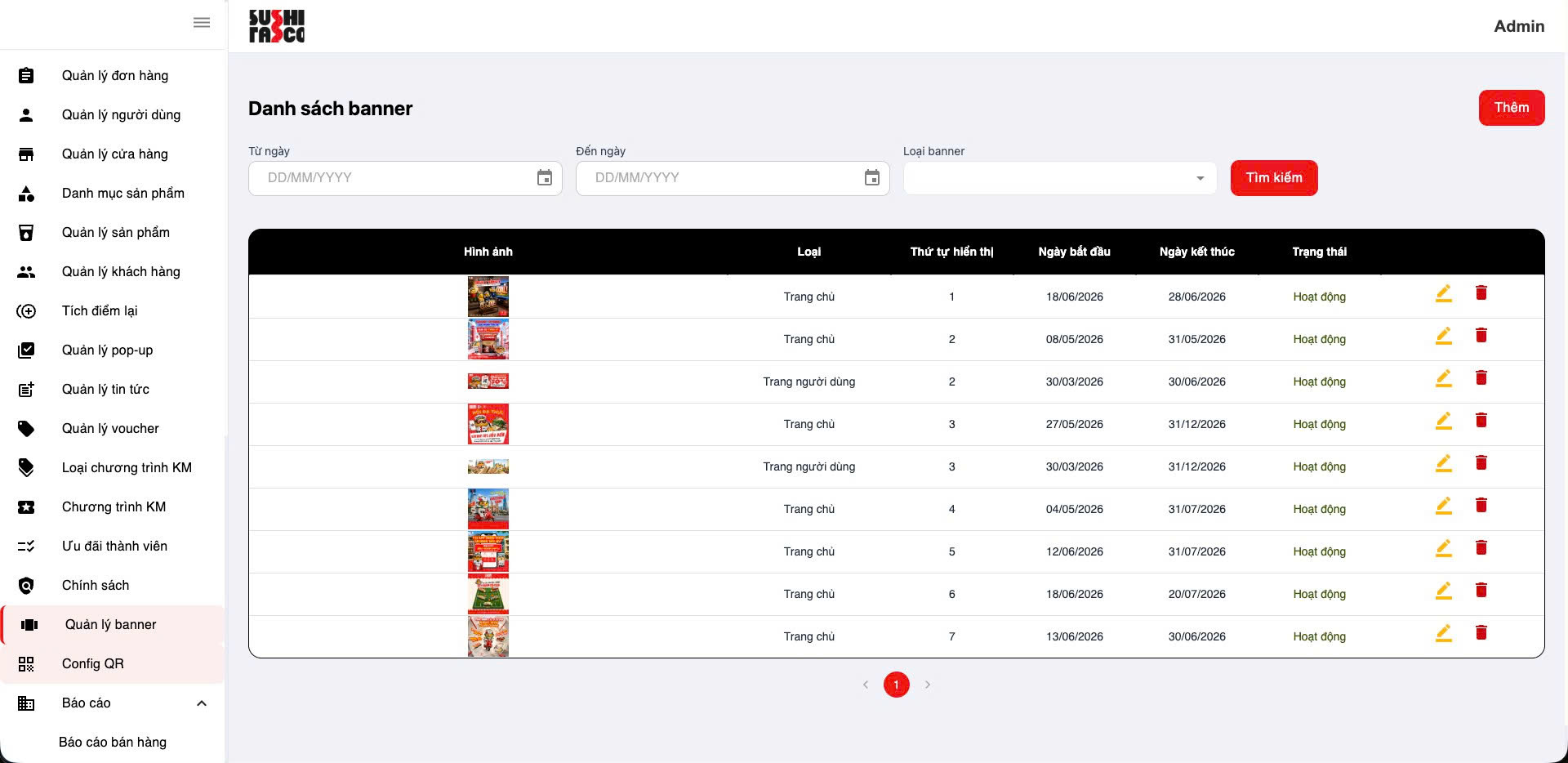
Task: Open Báo cáo bán hàng
Action: click(113, 742)
